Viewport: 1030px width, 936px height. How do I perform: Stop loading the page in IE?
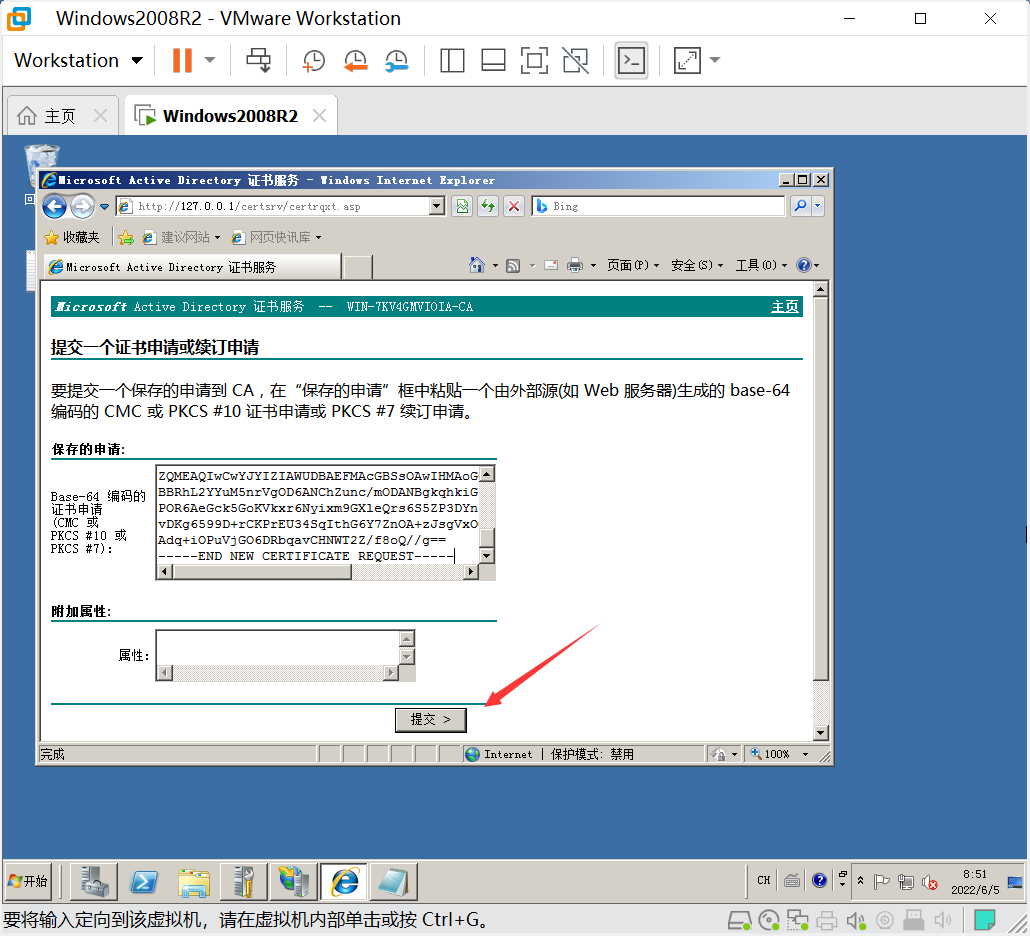pyautogui.click(x=514, y=206)
